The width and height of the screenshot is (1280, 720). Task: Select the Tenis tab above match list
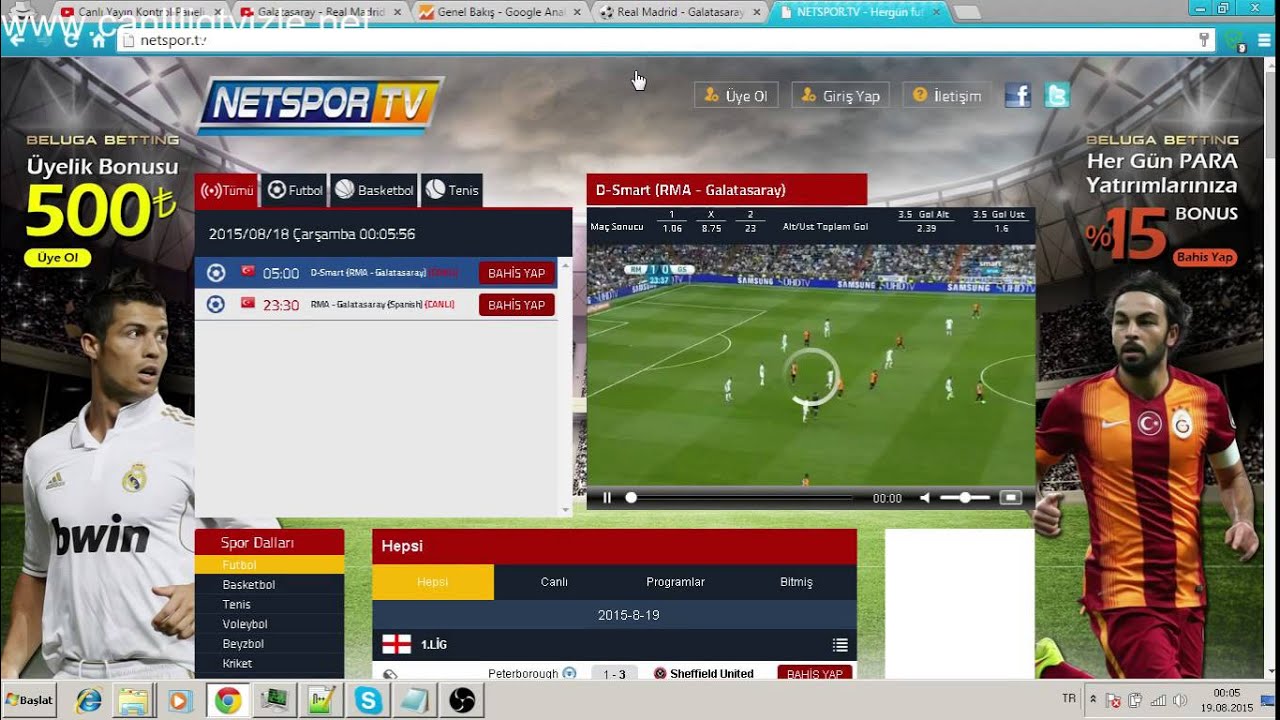point(452,190)
